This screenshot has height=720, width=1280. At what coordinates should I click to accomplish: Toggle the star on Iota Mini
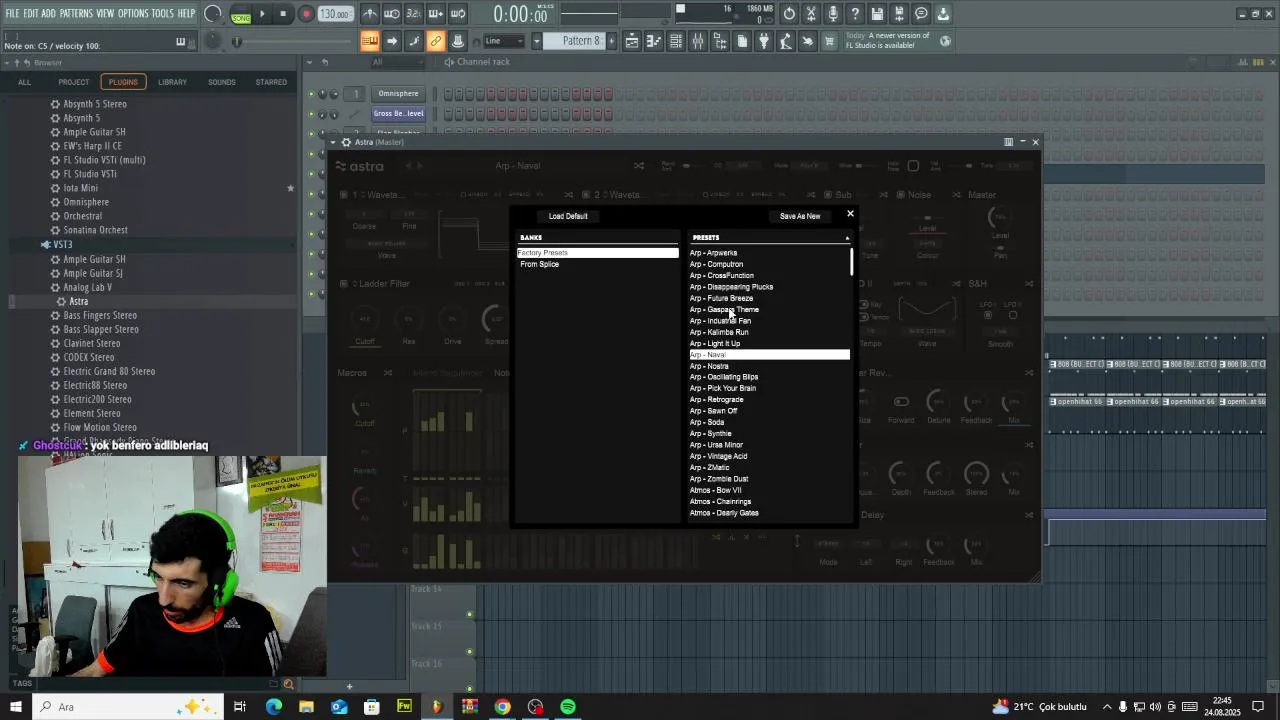(x=290, y=188)
